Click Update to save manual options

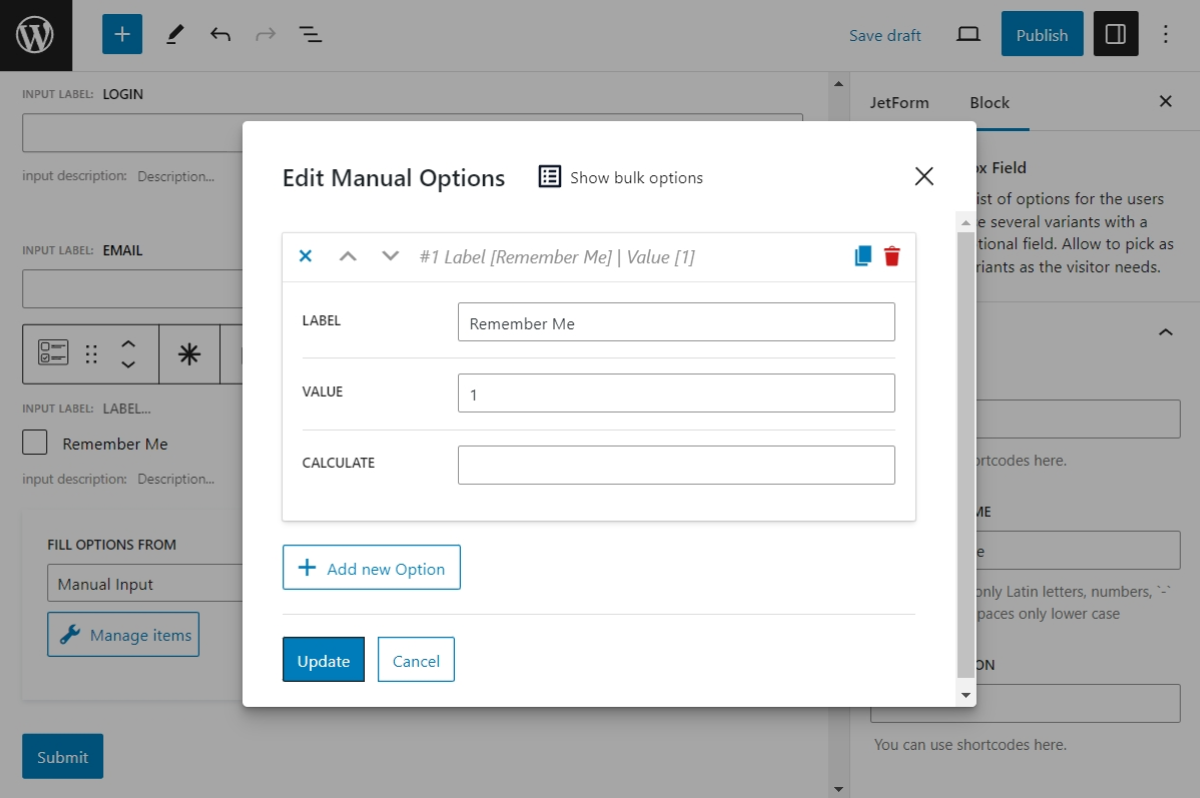323,660
